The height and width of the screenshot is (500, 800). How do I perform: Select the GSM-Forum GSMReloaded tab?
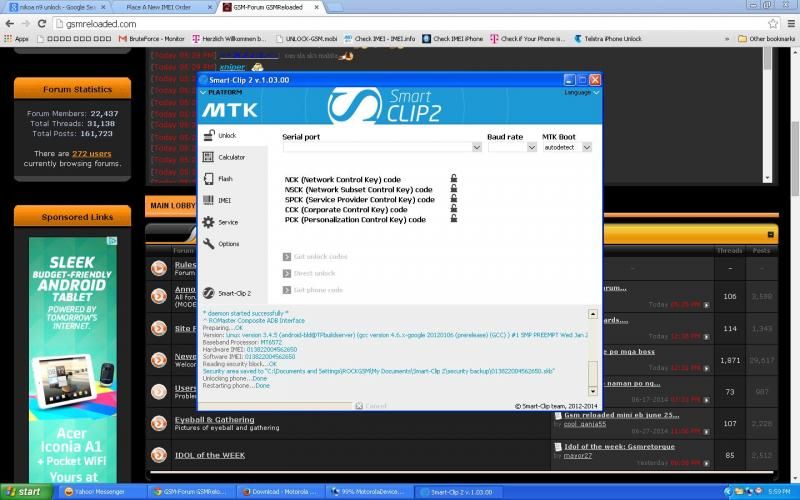270,7
